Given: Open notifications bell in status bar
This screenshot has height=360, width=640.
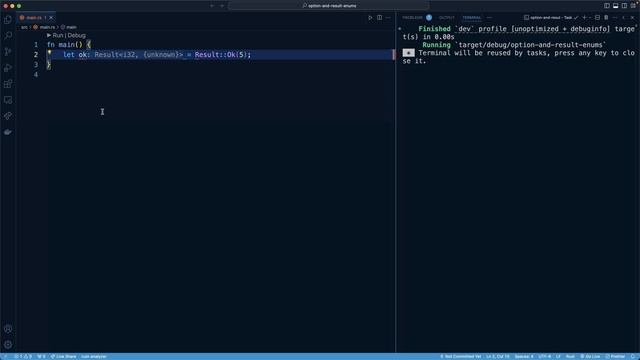Looking at the screenshot, I should click(633, 356).
